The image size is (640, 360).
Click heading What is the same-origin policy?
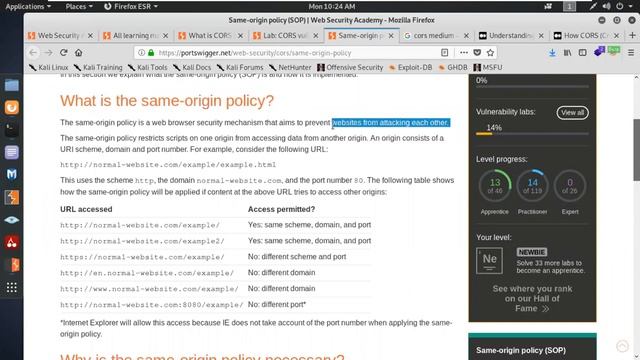pos(167,101)
